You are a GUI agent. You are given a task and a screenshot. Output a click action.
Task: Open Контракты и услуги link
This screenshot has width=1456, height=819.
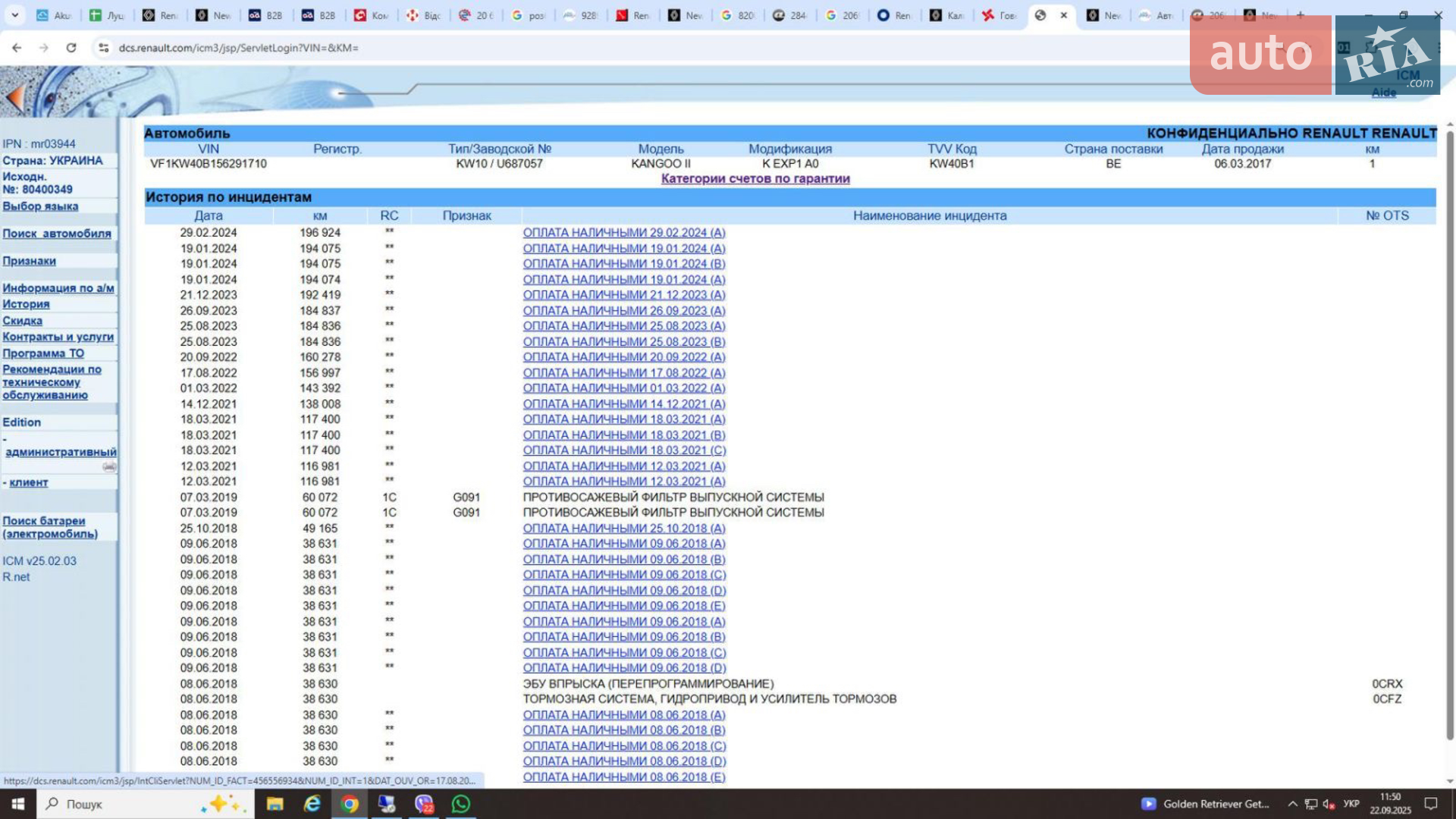(58, 337)
